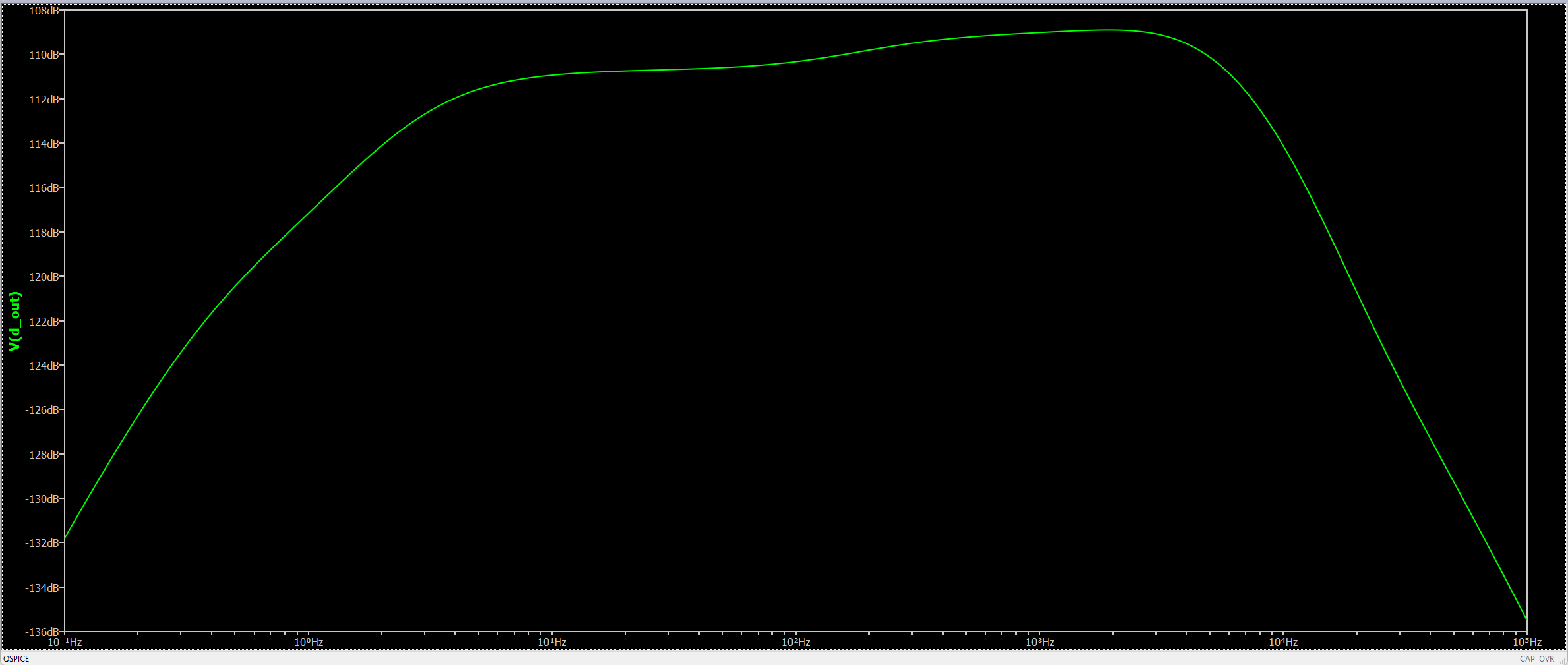Screen dimensions: 1568x665
Task: Click the QSPICE text in status bar
Action: coord(16,658)
